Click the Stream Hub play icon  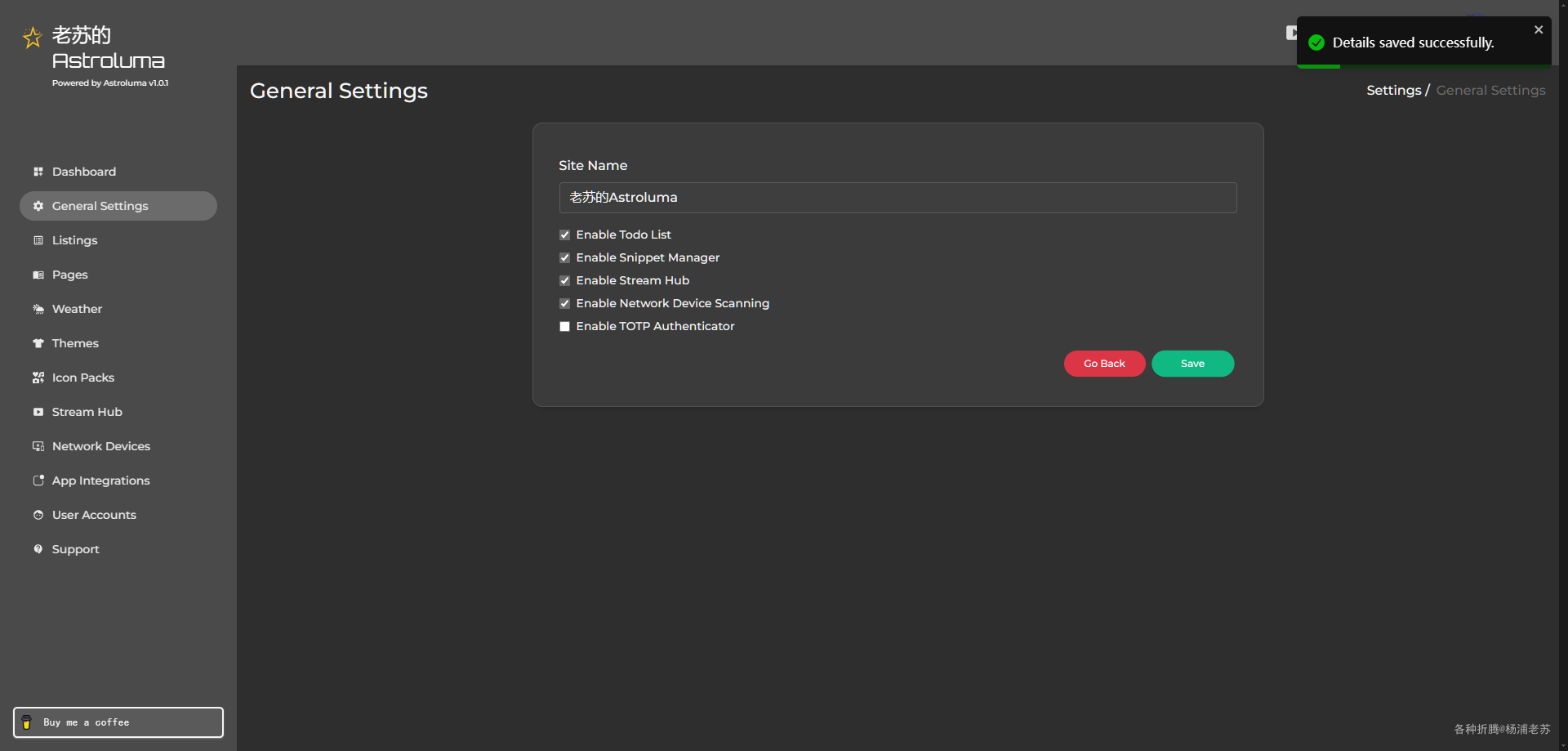click(x=38, y=412)
